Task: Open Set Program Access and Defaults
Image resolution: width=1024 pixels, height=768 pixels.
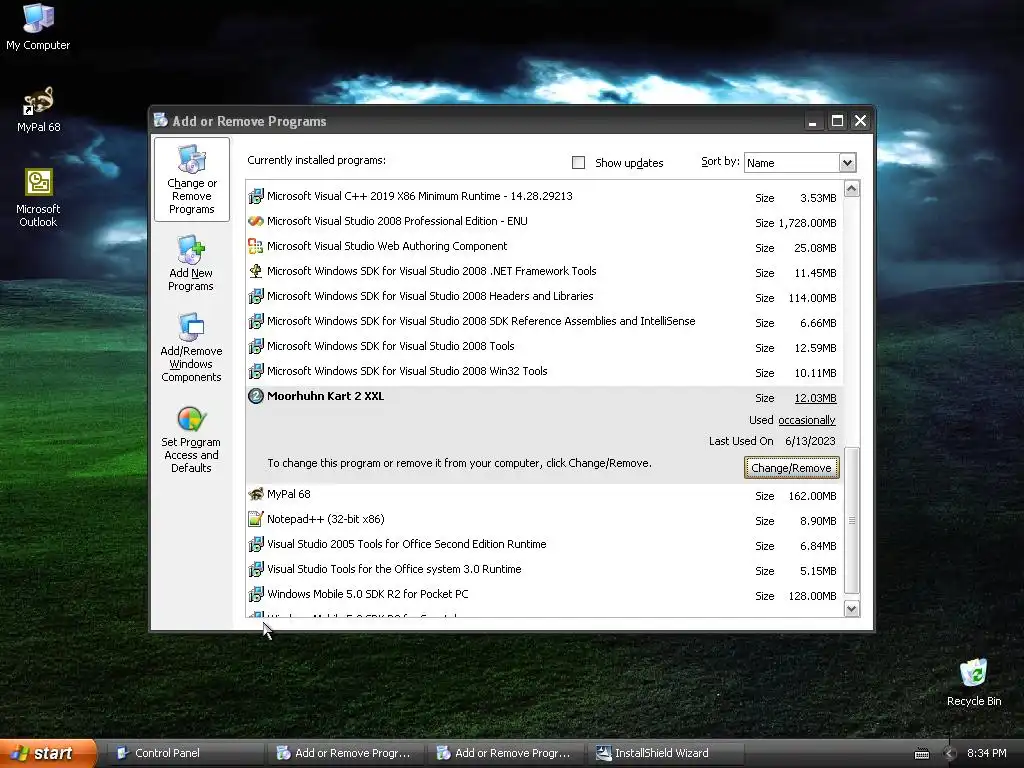Action: (191, 439)
